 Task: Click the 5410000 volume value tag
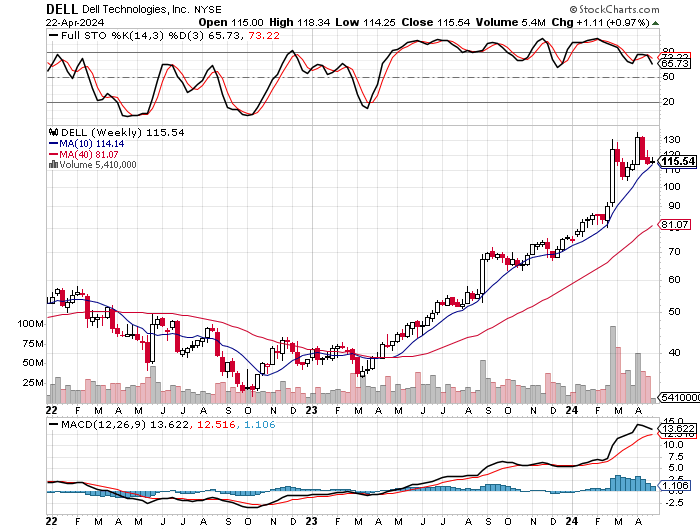pyautogui.click(x=679, y=397)
